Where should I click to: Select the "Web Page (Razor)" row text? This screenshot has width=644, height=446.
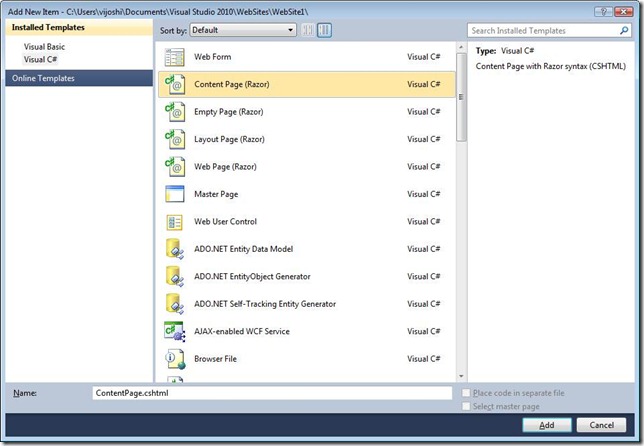(x=225, y=167)
